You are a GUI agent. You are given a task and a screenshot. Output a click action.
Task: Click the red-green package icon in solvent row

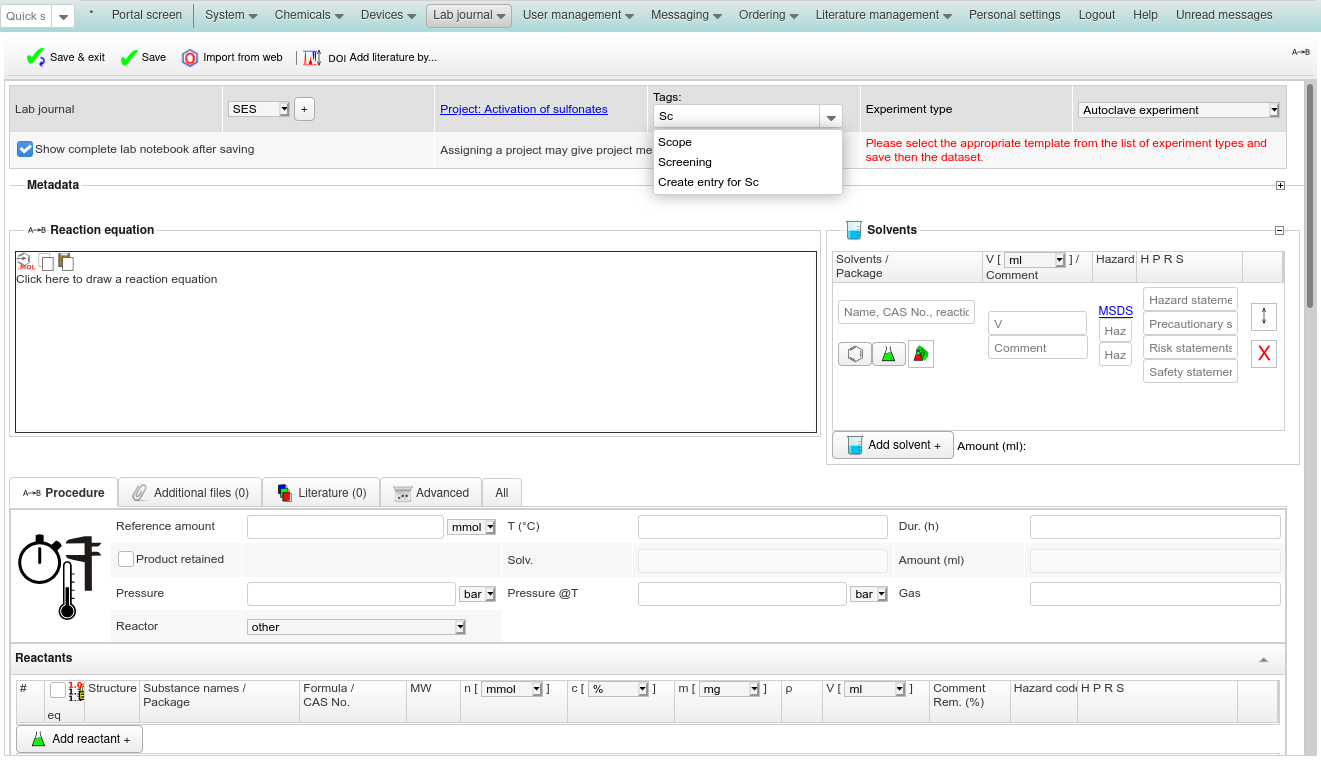[921, 354]
